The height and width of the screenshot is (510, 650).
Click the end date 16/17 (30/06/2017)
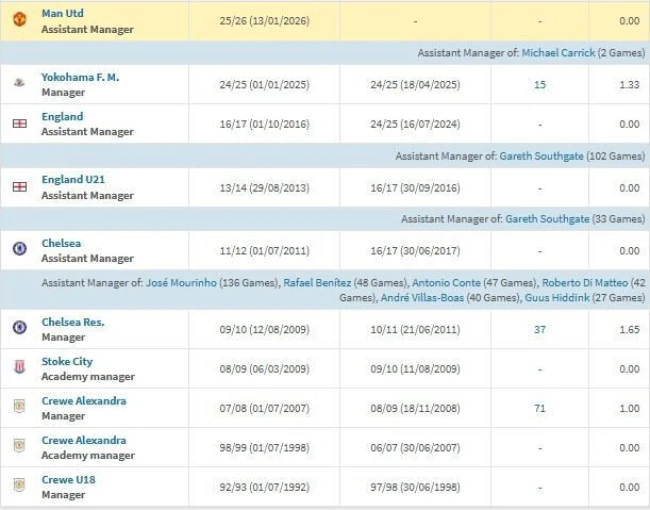coord(415,251)
